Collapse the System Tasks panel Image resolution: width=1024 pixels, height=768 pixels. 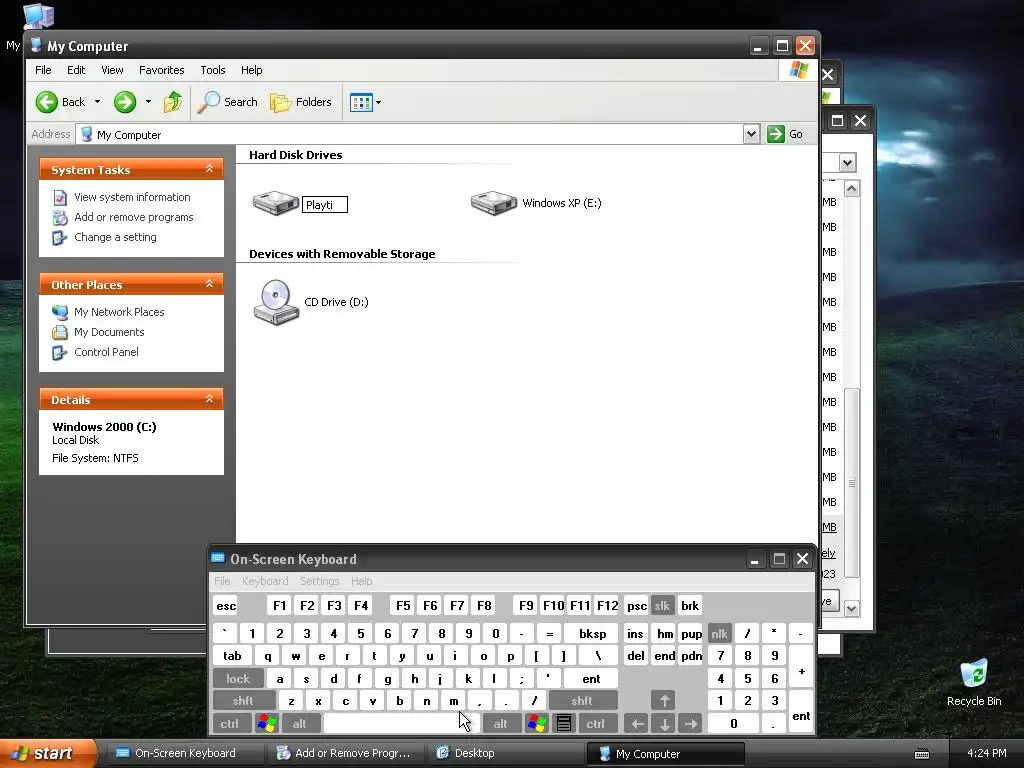209,169
